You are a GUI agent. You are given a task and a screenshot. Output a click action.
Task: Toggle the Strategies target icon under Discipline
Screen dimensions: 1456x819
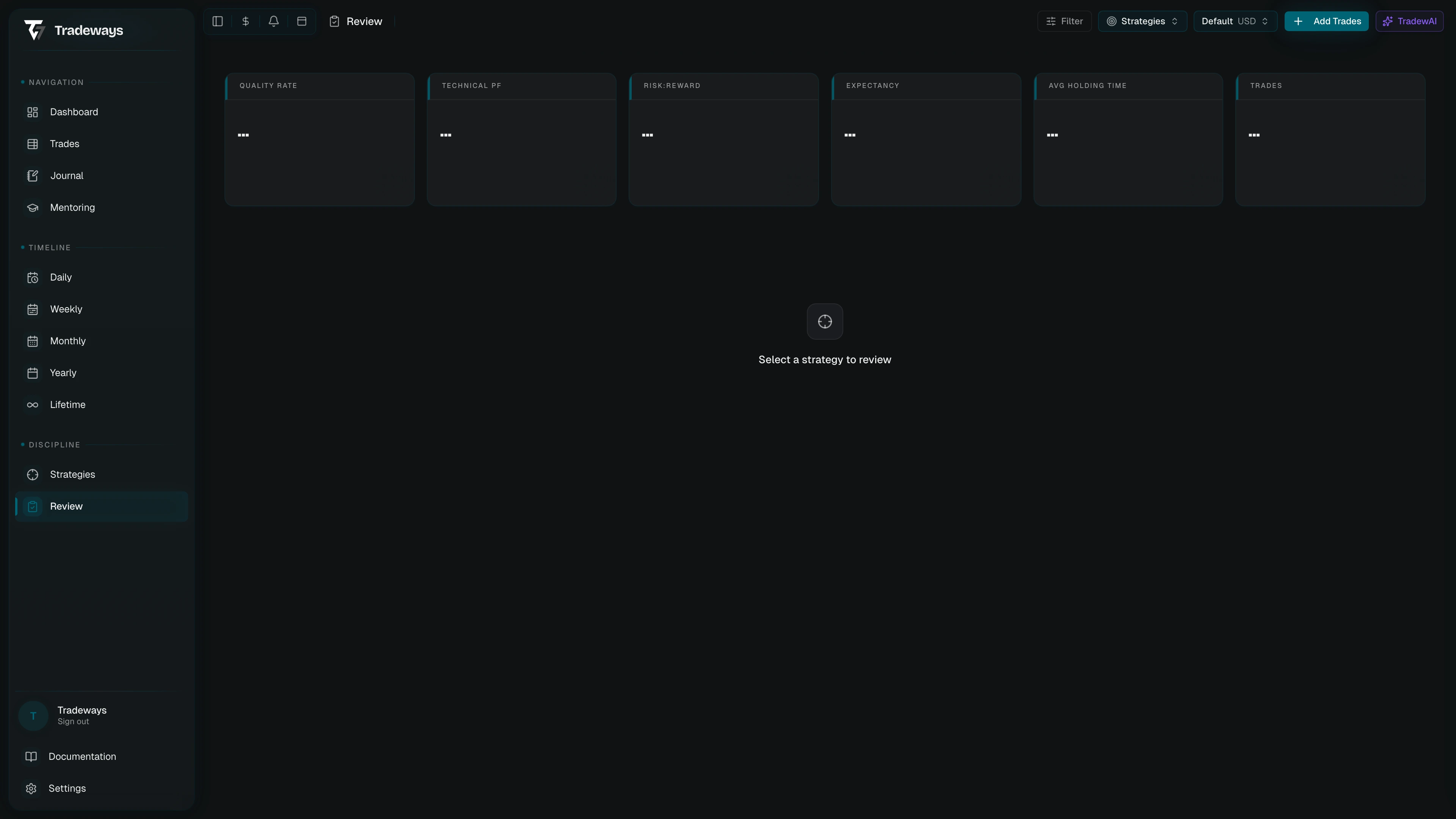32,474
